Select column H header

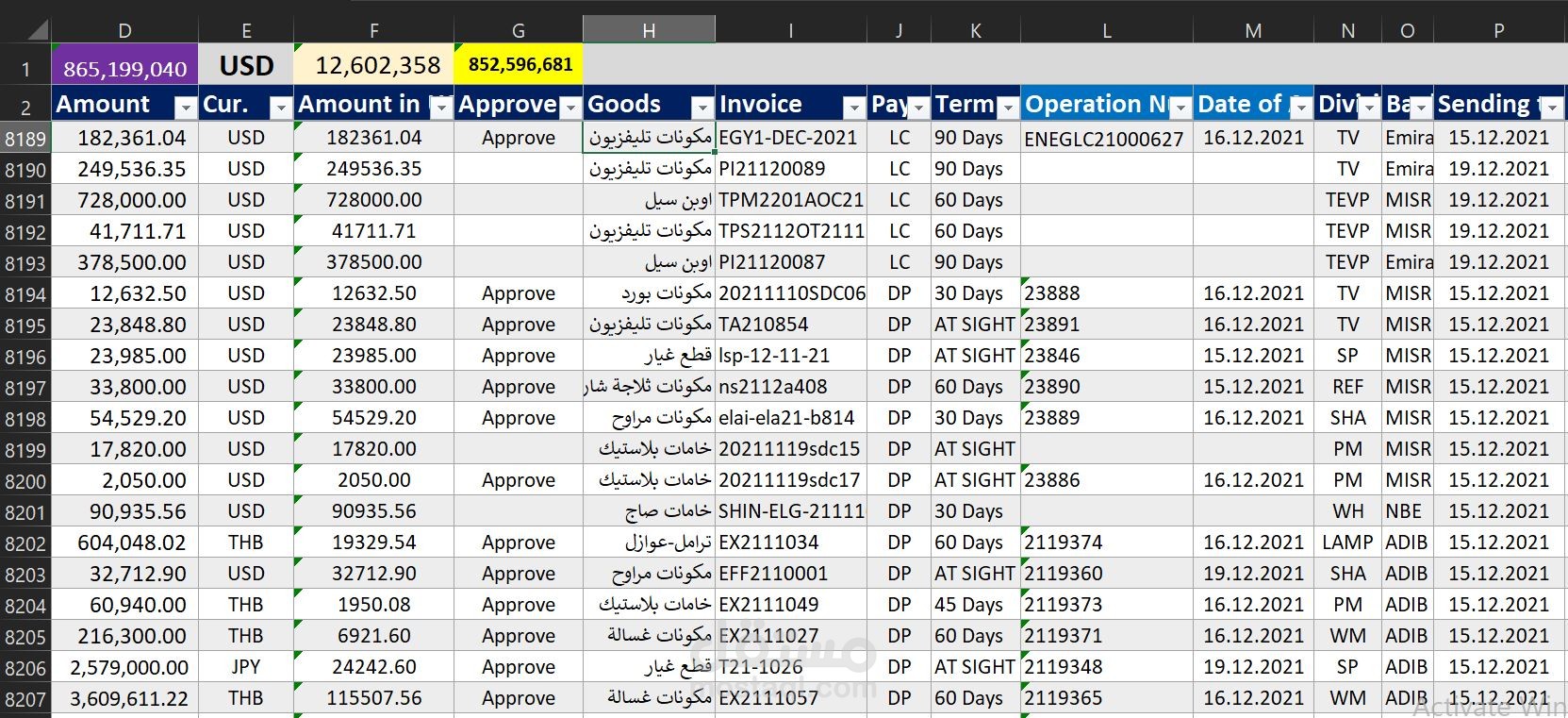649,30
